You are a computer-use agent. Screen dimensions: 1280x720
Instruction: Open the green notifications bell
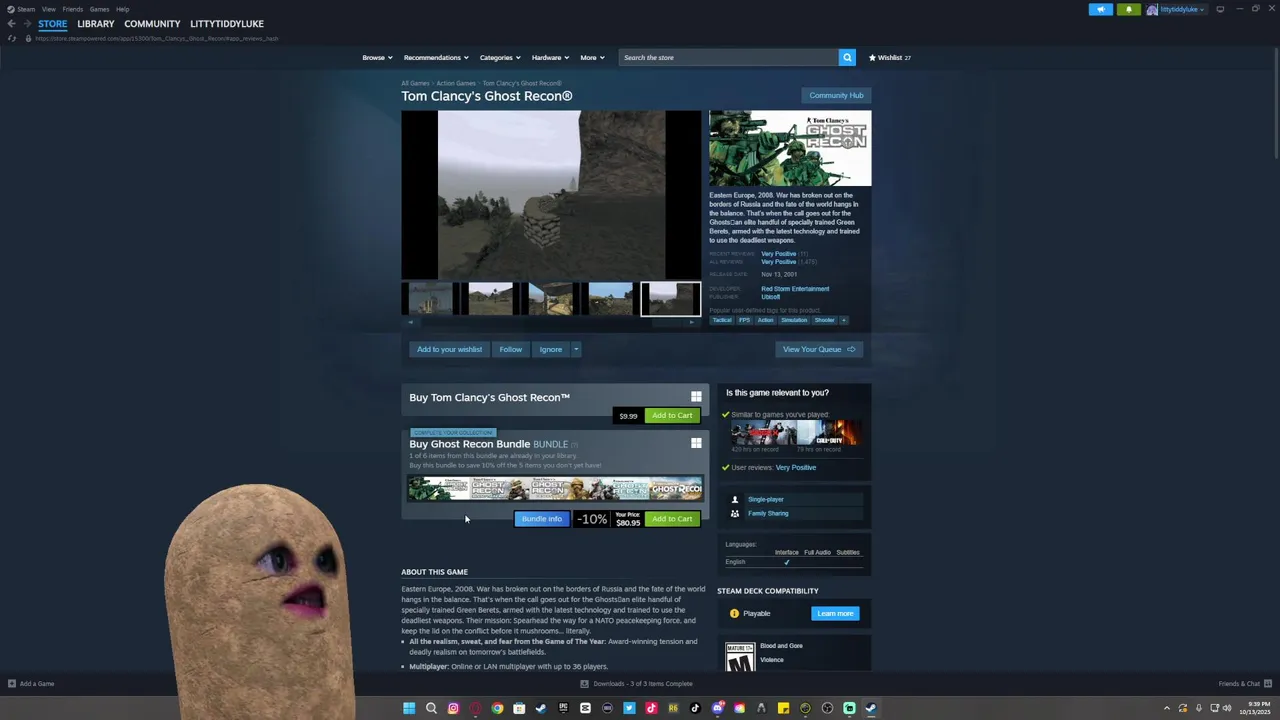point(1128,9)
